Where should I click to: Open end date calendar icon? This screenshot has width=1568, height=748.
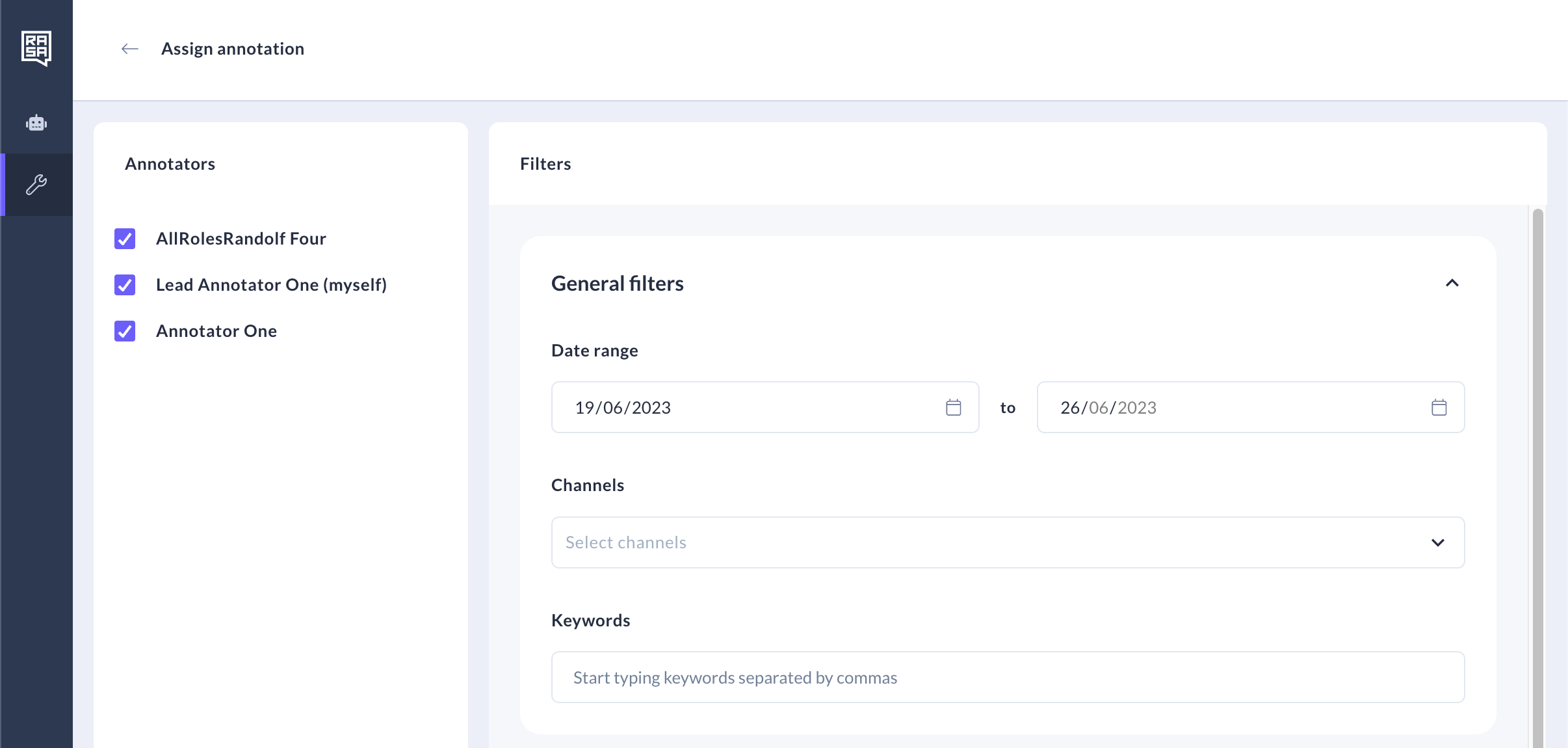(1439, 408)
